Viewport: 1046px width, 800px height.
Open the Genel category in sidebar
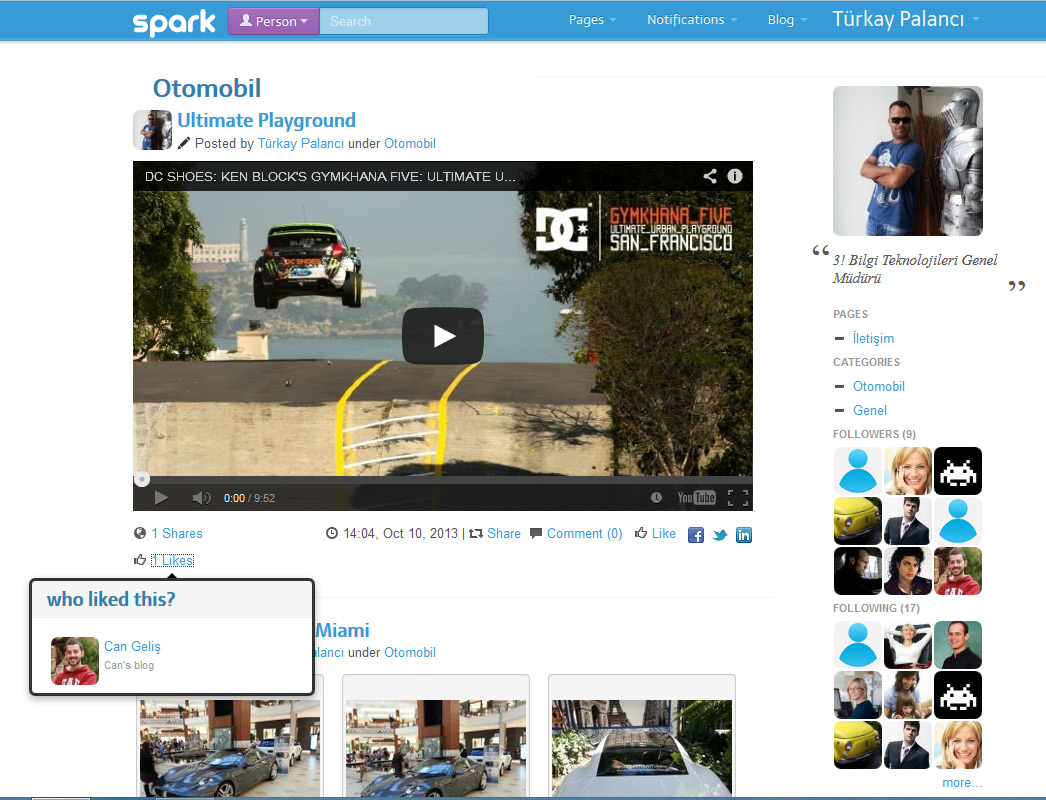click(870, 410)
